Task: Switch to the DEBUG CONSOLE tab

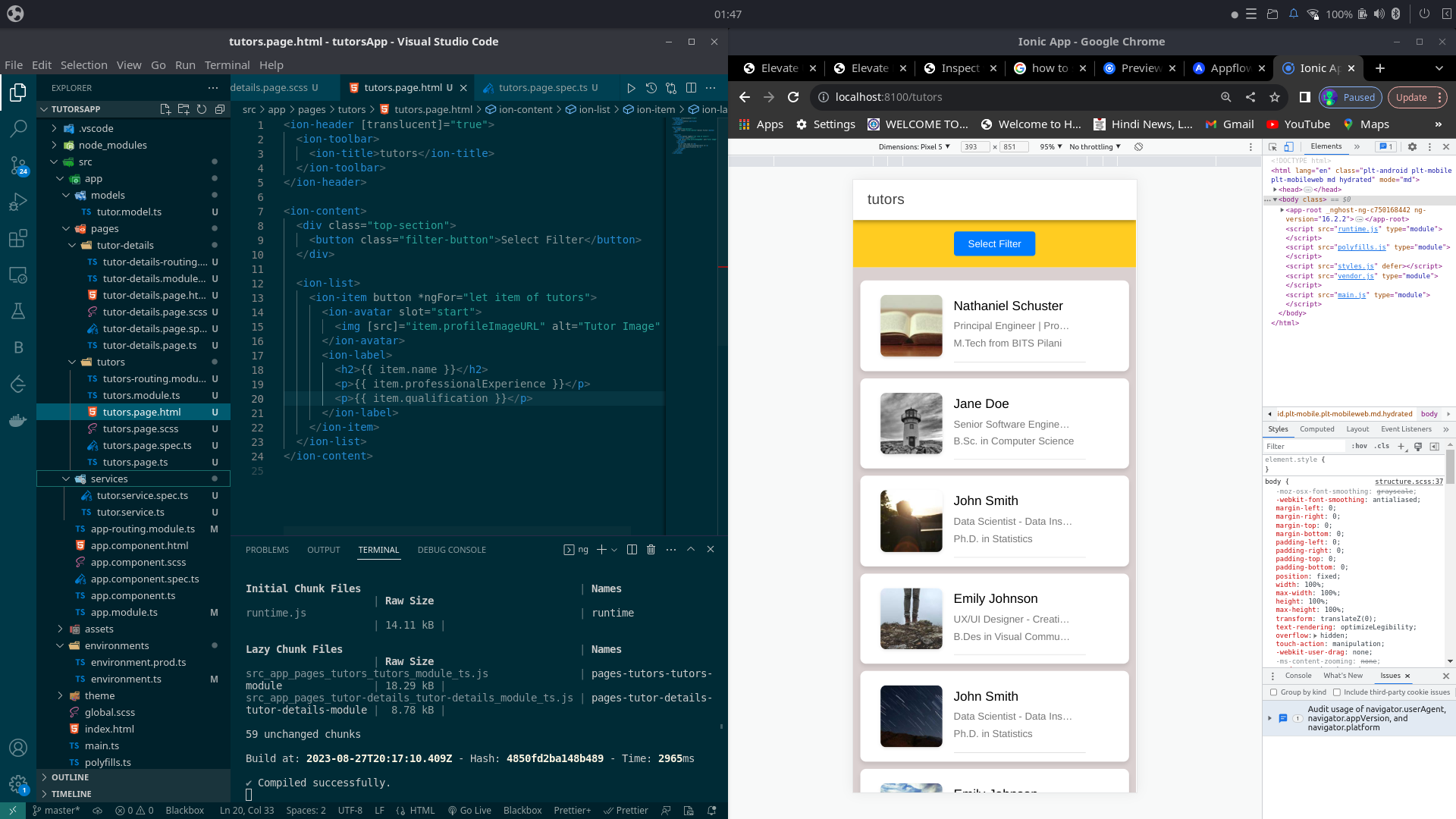Action: [x=453, y=549]
